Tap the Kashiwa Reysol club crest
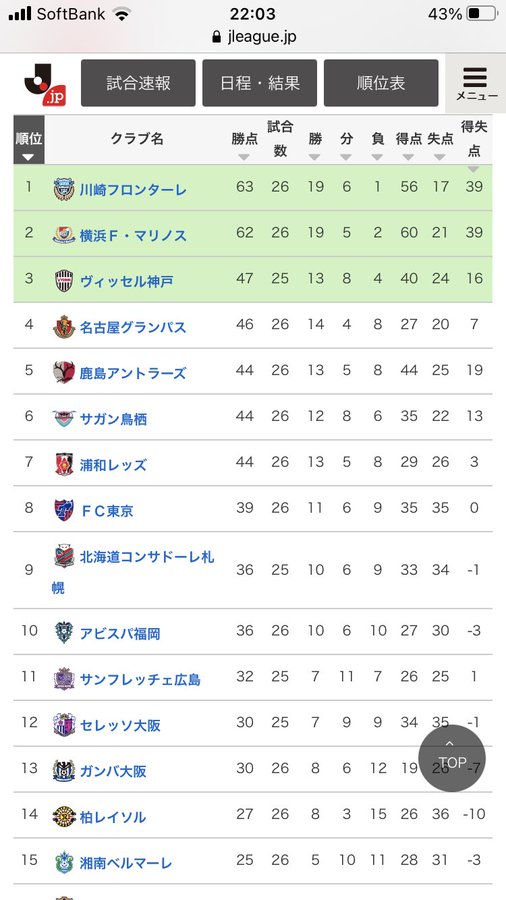The width and height of the screenshot is (506, 900). tap(64, 816)
